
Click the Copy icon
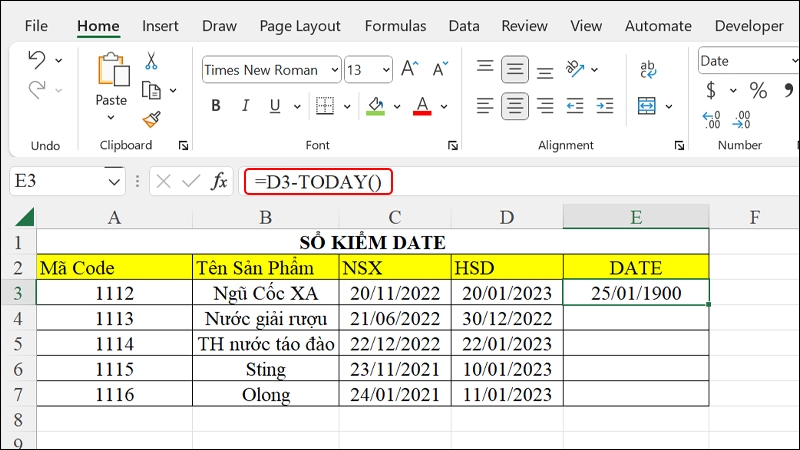click(x=151, y=90)
